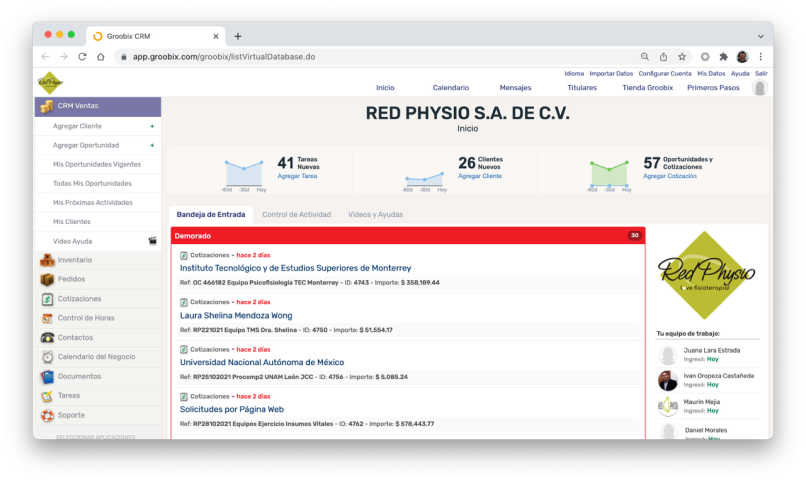Click the Oportunidades y Cotizaciones green chart
Screen dimensions: 806x482
pos(610,174)
